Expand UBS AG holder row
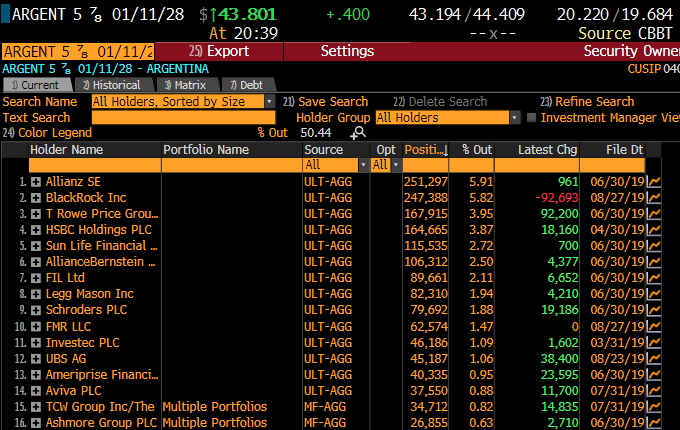Viewport: 680px width, 430px height. click(x=36, y=359)
